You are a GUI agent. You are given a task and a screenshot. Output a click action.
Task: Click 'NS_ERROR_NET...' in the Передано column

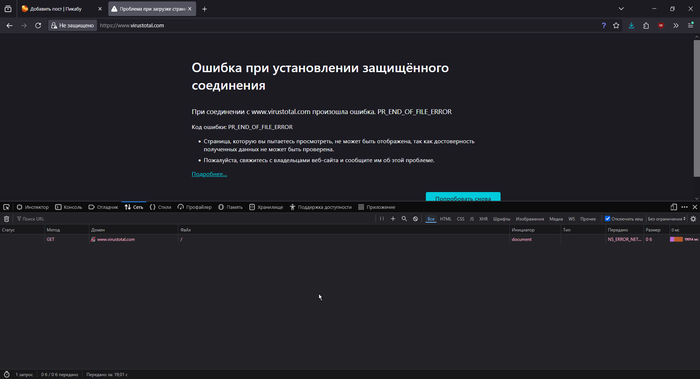tap(624, 239)
